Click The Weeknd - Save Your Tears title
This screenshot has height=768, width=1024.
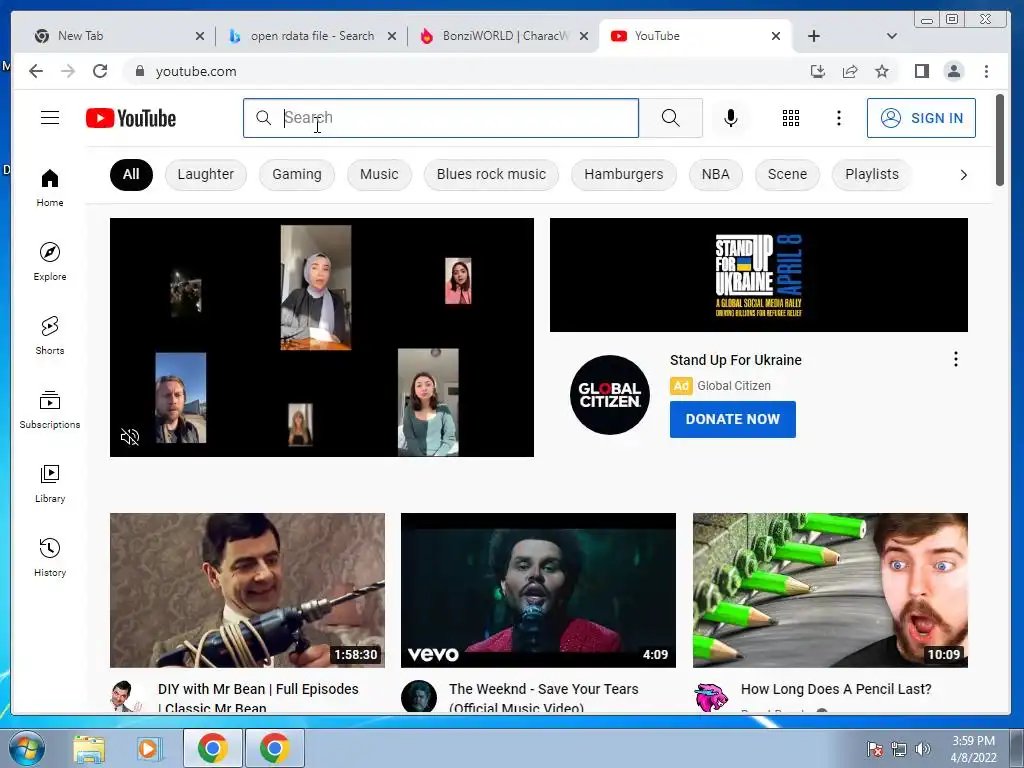[543, 697]
